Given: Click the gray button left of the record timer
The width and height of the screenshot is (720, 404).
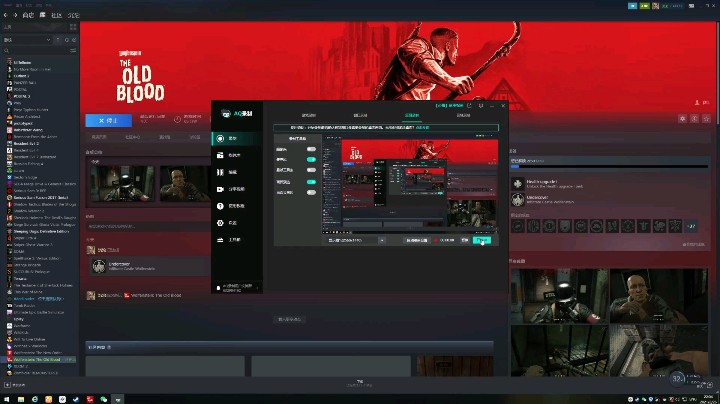Looking at the screenshot, I should click(x=417, y=240).
